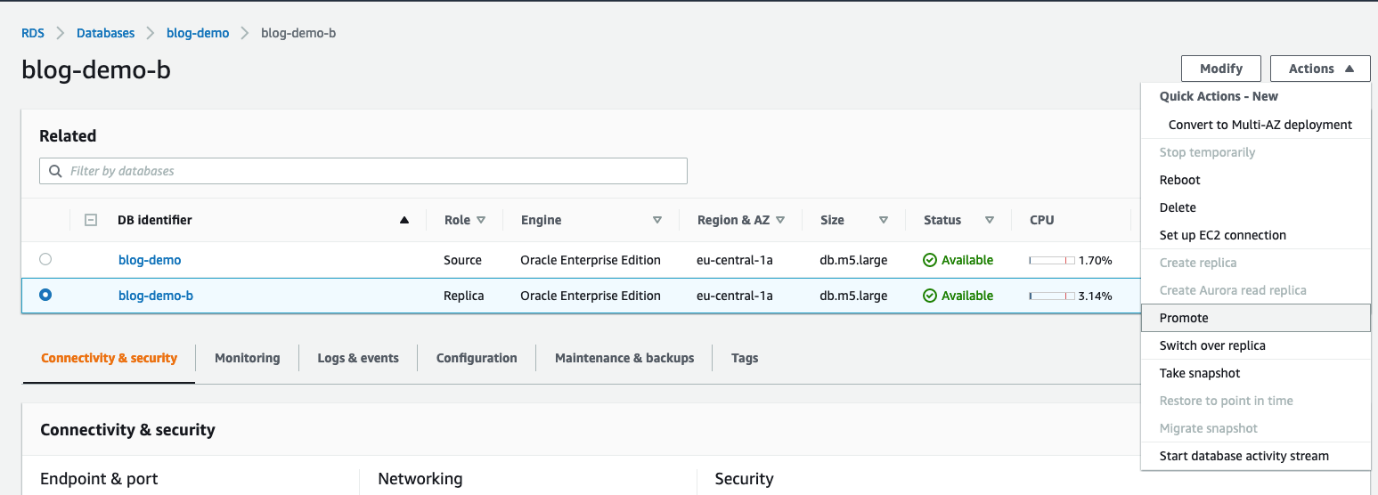Close the Actions dropdown menu button
Image resolution: width=1378 pixels, height=495 pixels.
(1320, 68)
